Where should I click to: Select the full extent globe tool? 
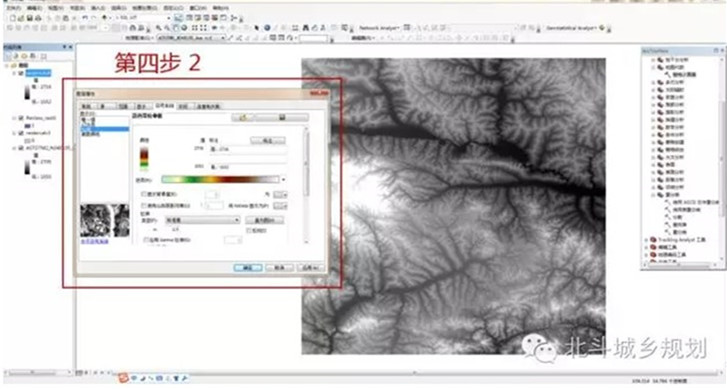tap(184, 28)
